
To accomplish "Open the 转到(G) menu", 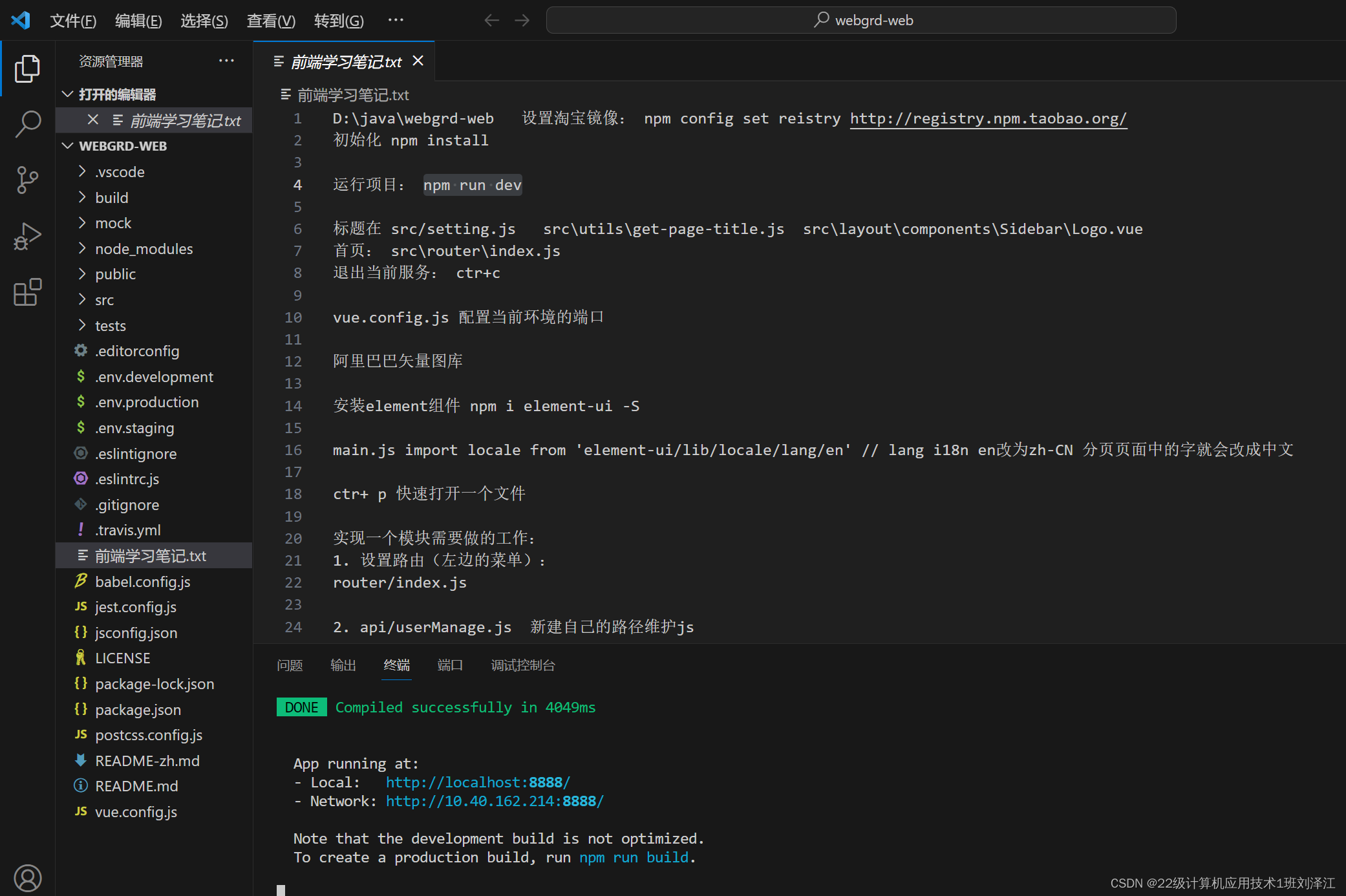I will tap(339, 21).
